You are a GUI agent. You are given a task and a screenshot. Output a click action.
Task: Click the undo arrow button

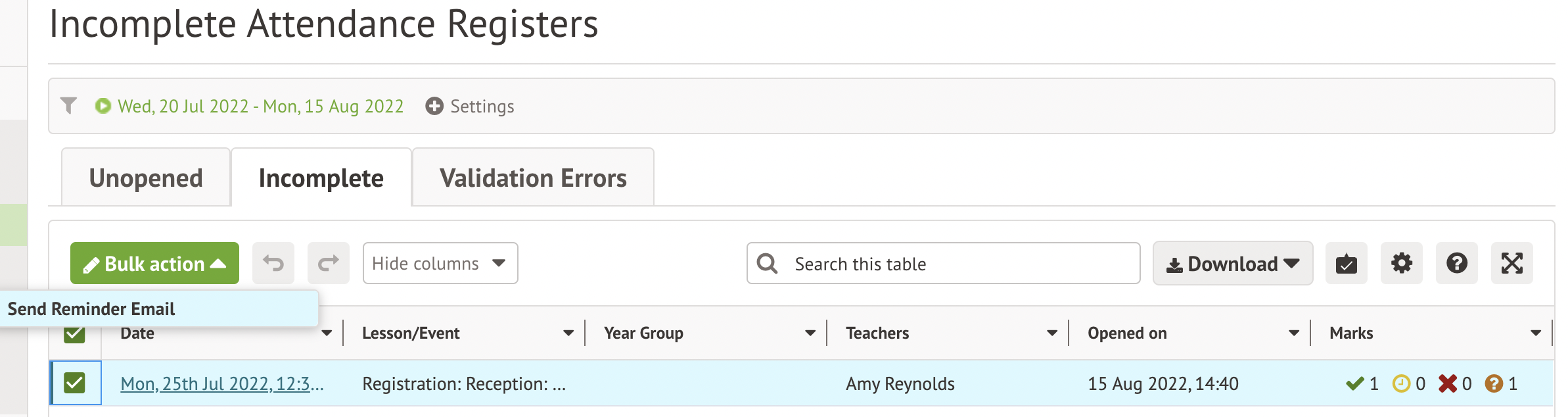pos(273,264)
